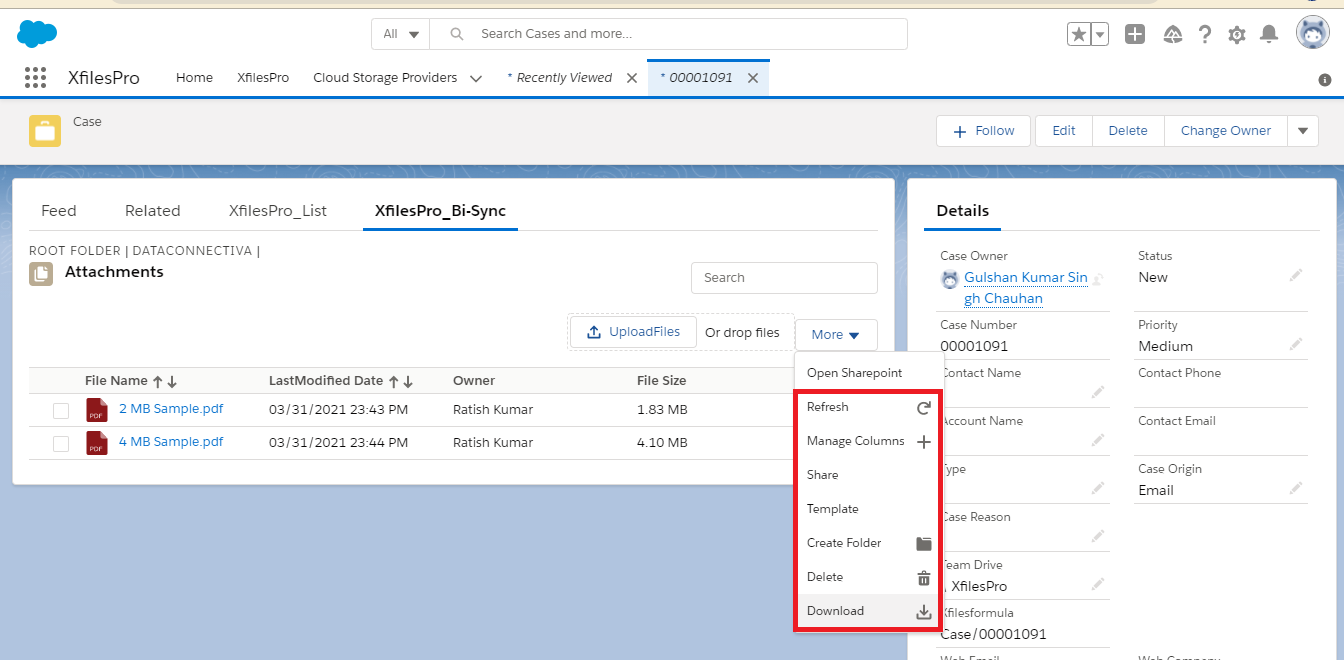Toggle the More dropdown button
Screen dimensions: 1344x660
click(x=836, y=335)
